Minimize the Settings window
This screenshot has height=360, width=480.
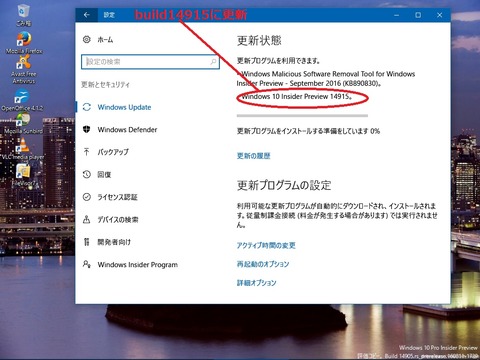tap(396, 15)
